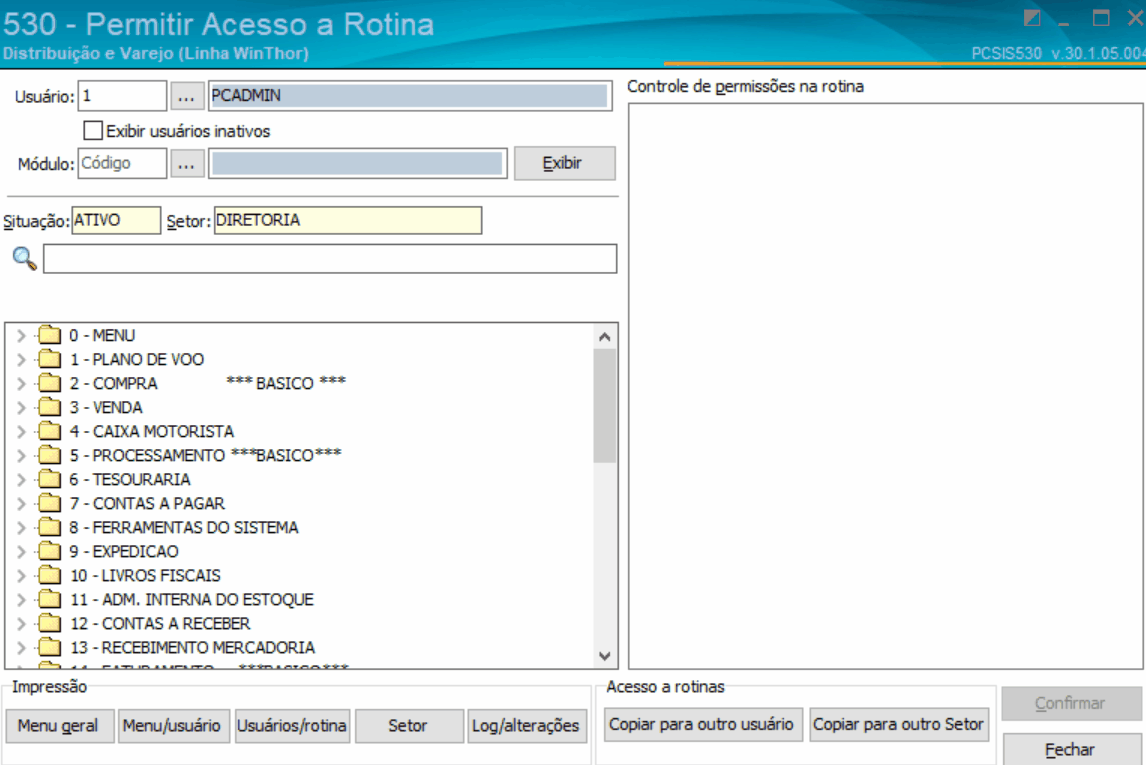Expand 9 - EXPEDICAO node
The image size is (1146, 765).
click(21, 551)
